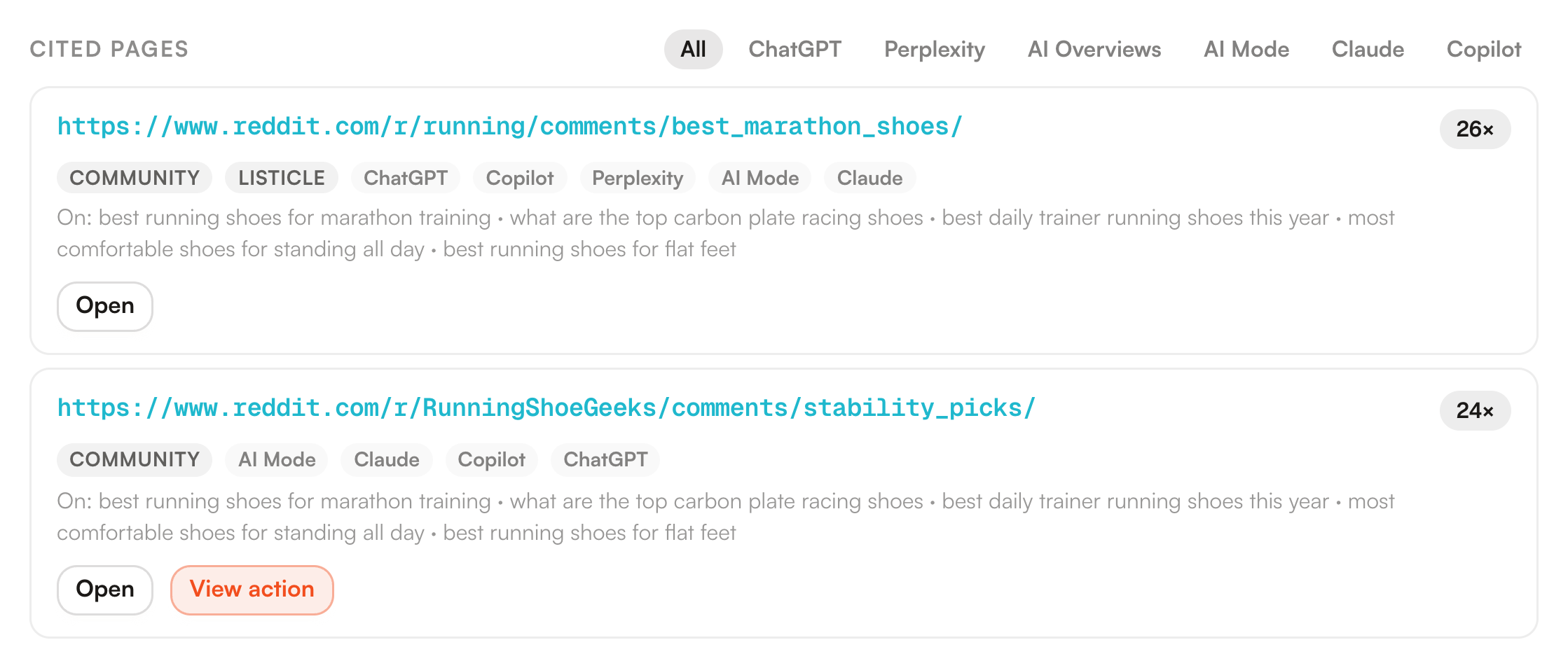Open the stability_picks reddit link
This screenshot has width=1568, height=647.
(x=546, y=408)
